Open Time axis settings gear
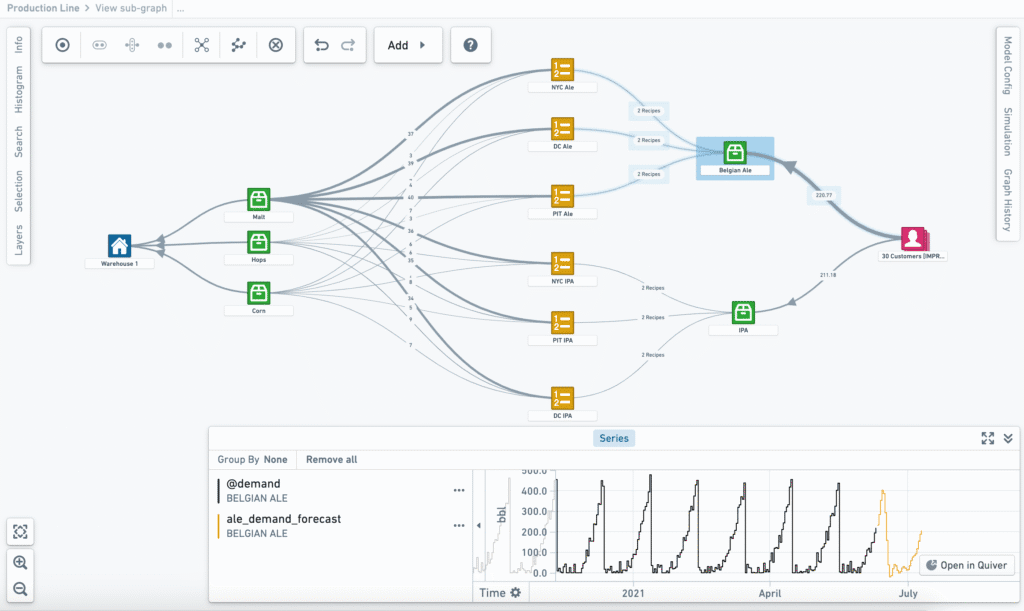Image resolution: width=1024 pixels, height=611 pixels. (x=516, y=593)
